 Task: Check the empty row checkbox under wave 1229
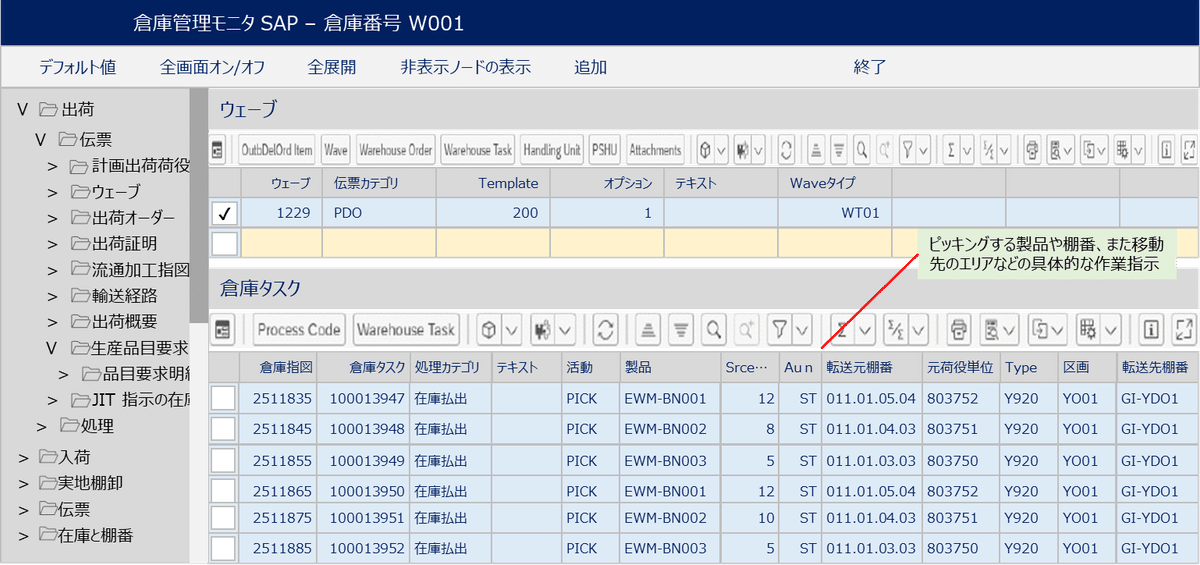coord(225,243)
